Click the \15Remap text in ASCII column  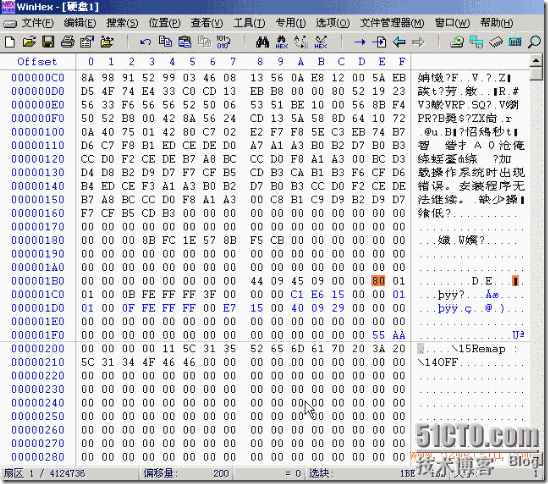click(478, 349)
